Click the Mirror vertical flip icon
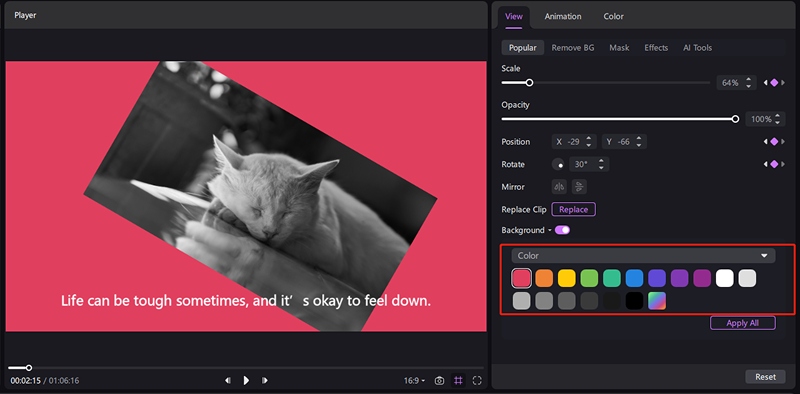 coord(579,187)
